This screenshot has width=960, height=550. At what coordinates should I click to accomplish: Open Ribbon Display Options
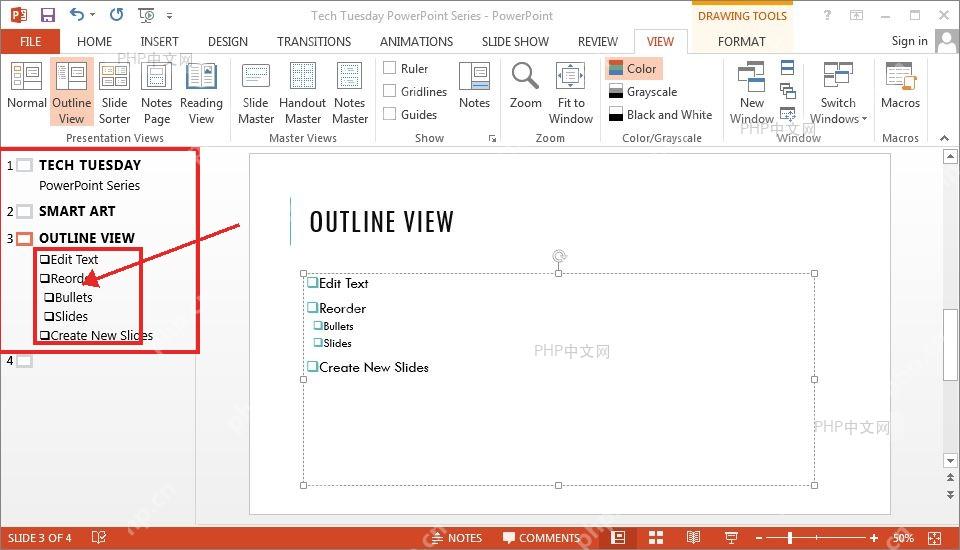point(856,15)
